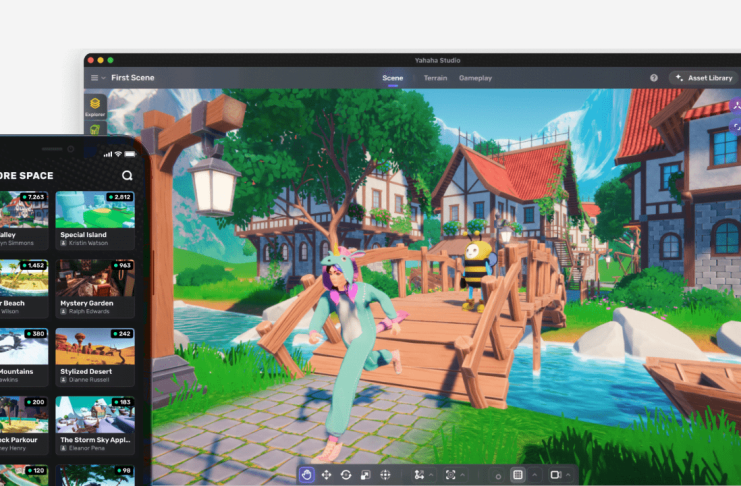Open the help question mark icon
741x486 pixels.
coord(654,78)
